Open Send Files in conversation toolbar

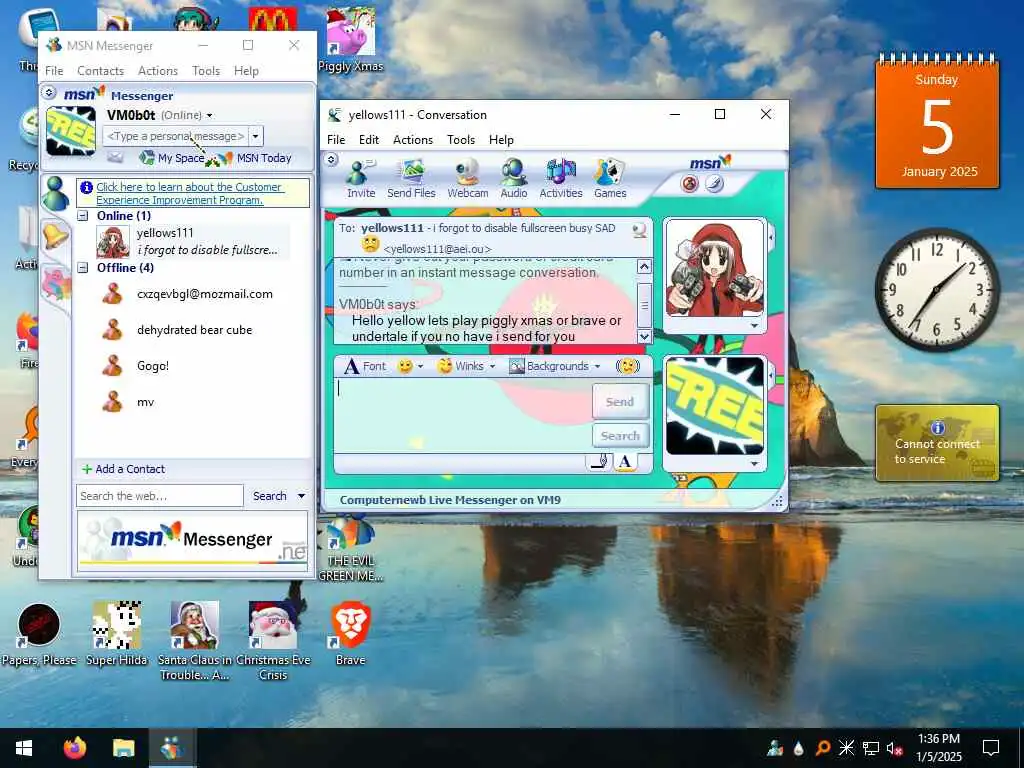pos(411,178)
